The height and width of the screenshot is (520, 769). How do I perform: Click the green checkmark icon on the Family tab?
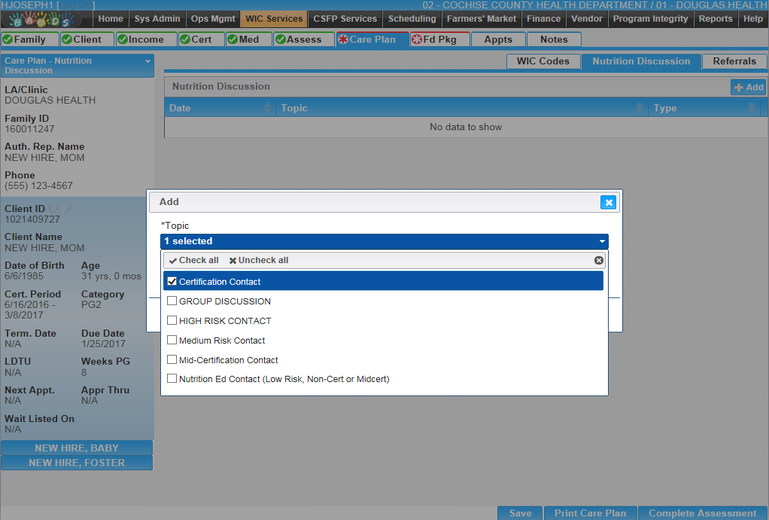point(8,40)
